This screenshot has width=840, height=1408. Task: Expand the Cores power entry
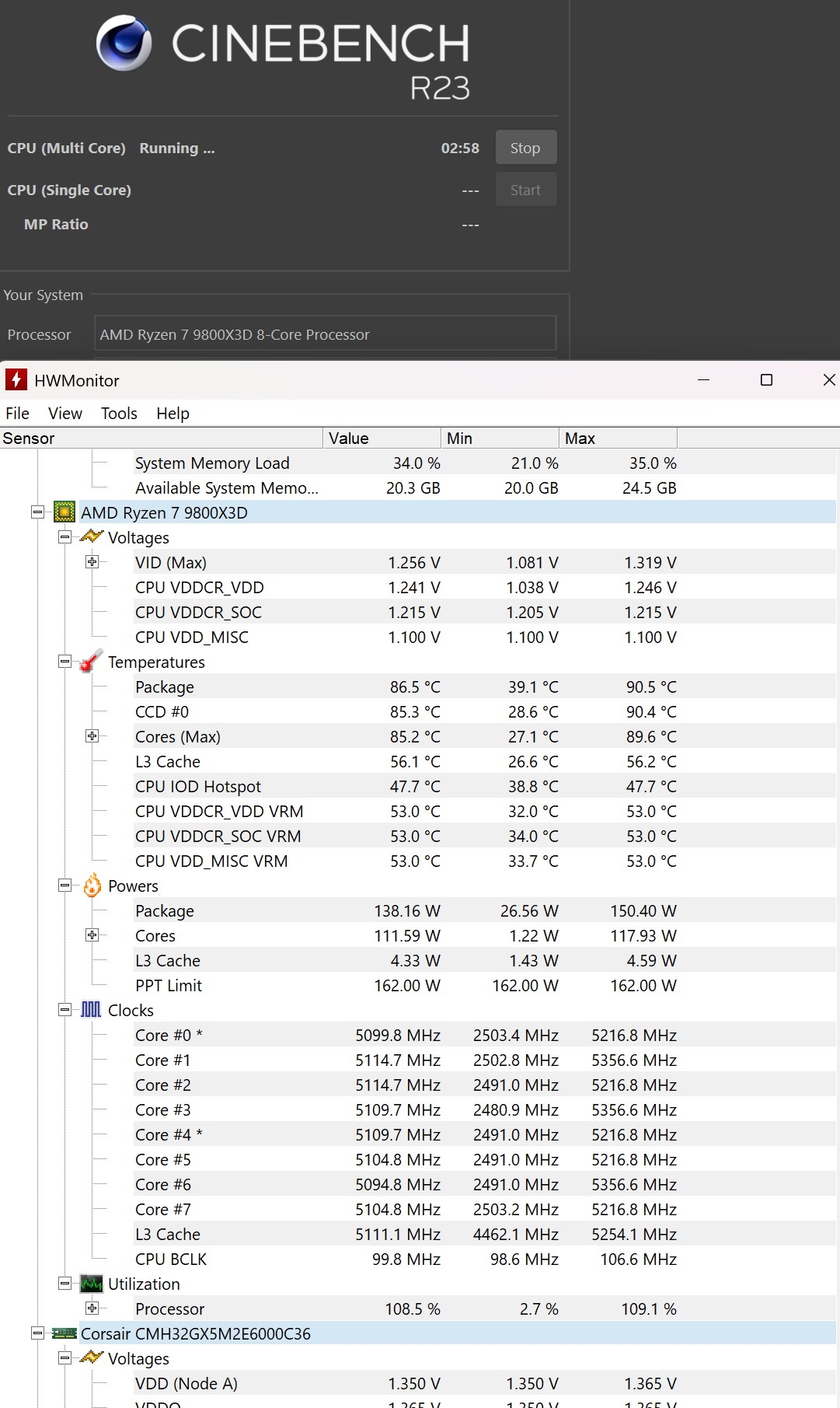pyautogui.click(x=92, y=935)
